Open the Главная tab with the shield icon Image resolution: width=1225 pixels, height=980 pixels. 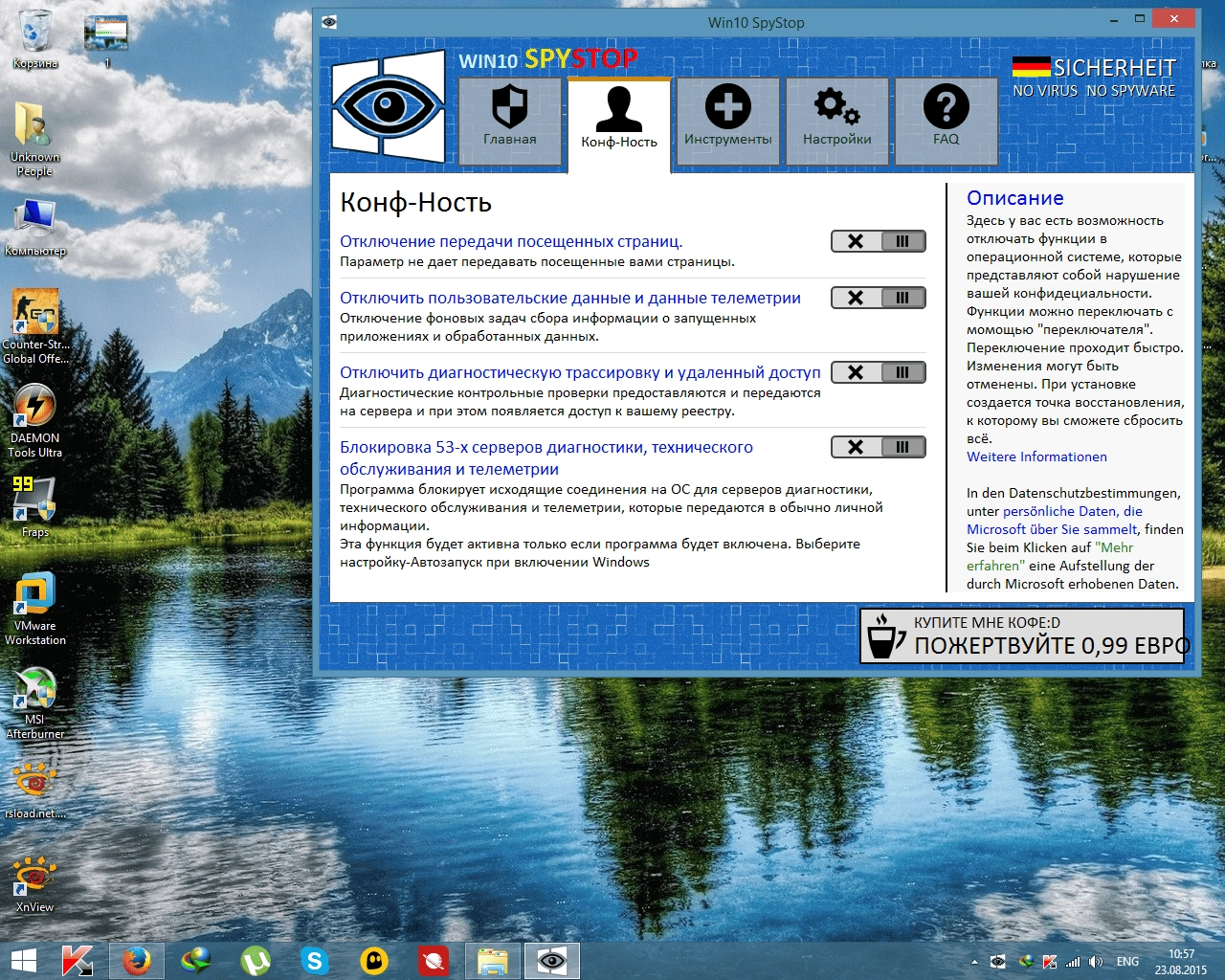(509, 121)
